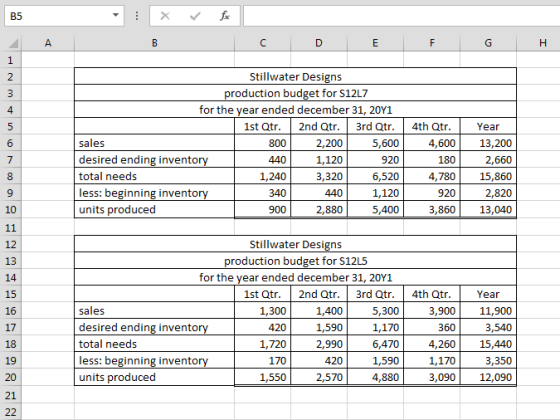560x420 pixels.
Task: Click 'Year' header in row 5
Action: tap(488, 126)
